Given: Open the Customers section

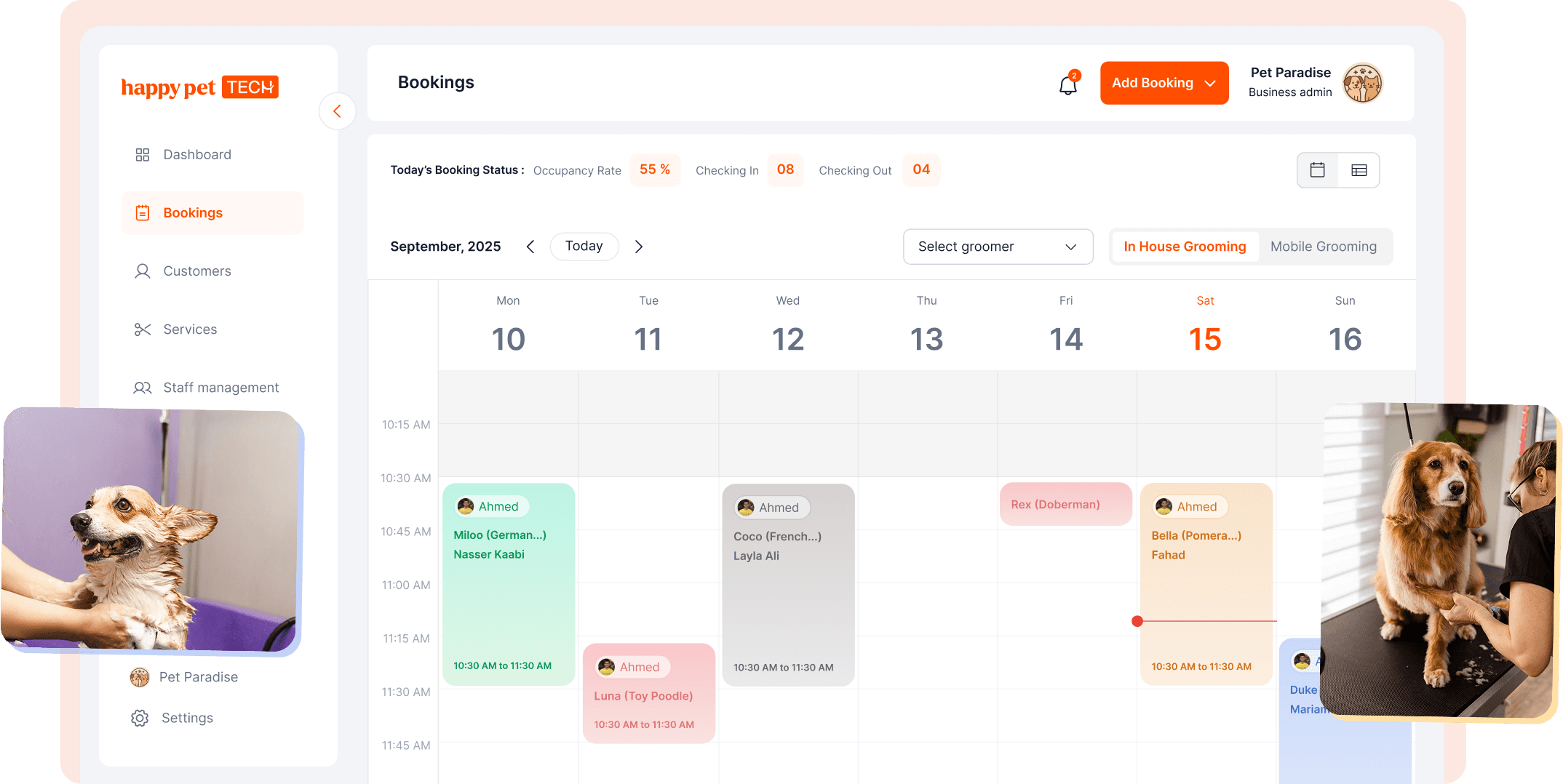Looking at the screenshot, I should [196, 271].
